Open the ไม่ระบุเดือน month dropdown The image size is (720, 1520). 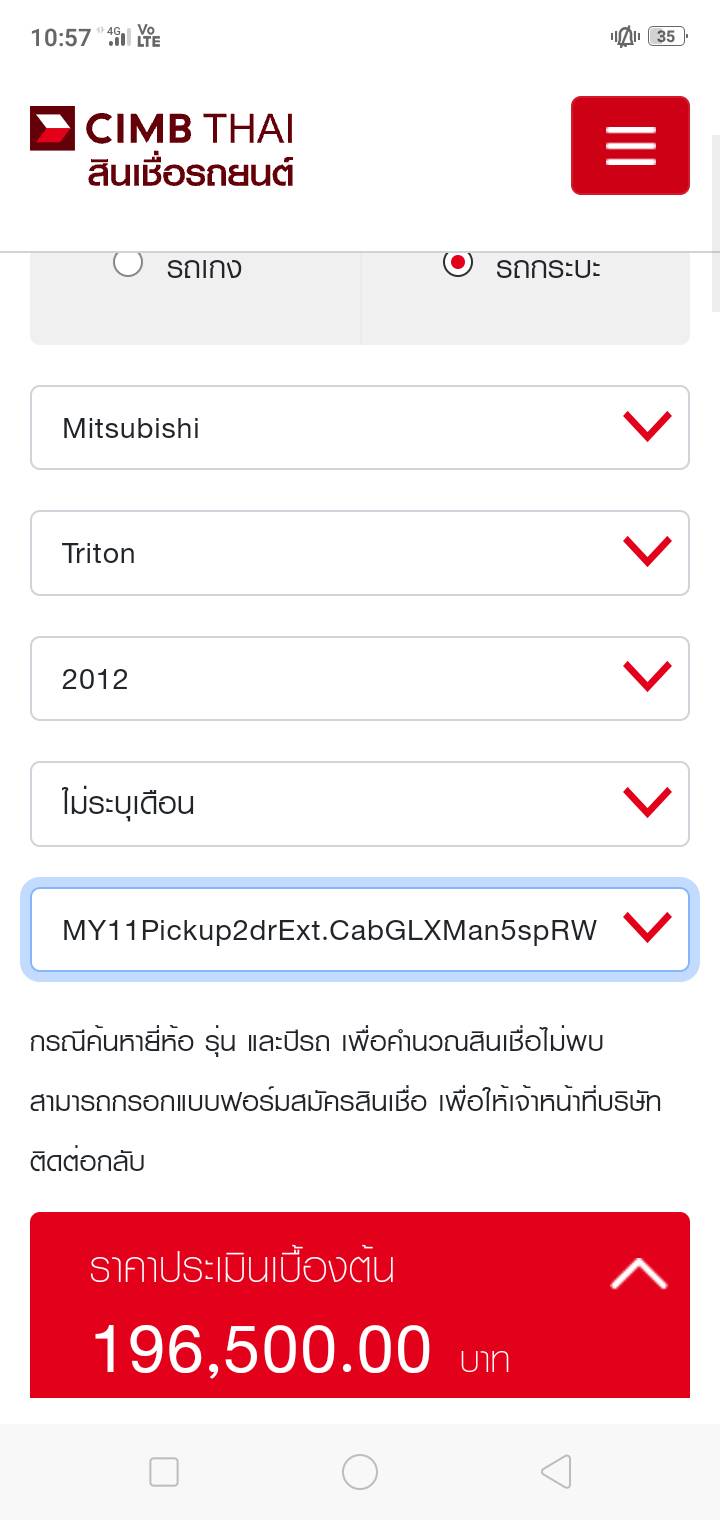pos(360,804)
